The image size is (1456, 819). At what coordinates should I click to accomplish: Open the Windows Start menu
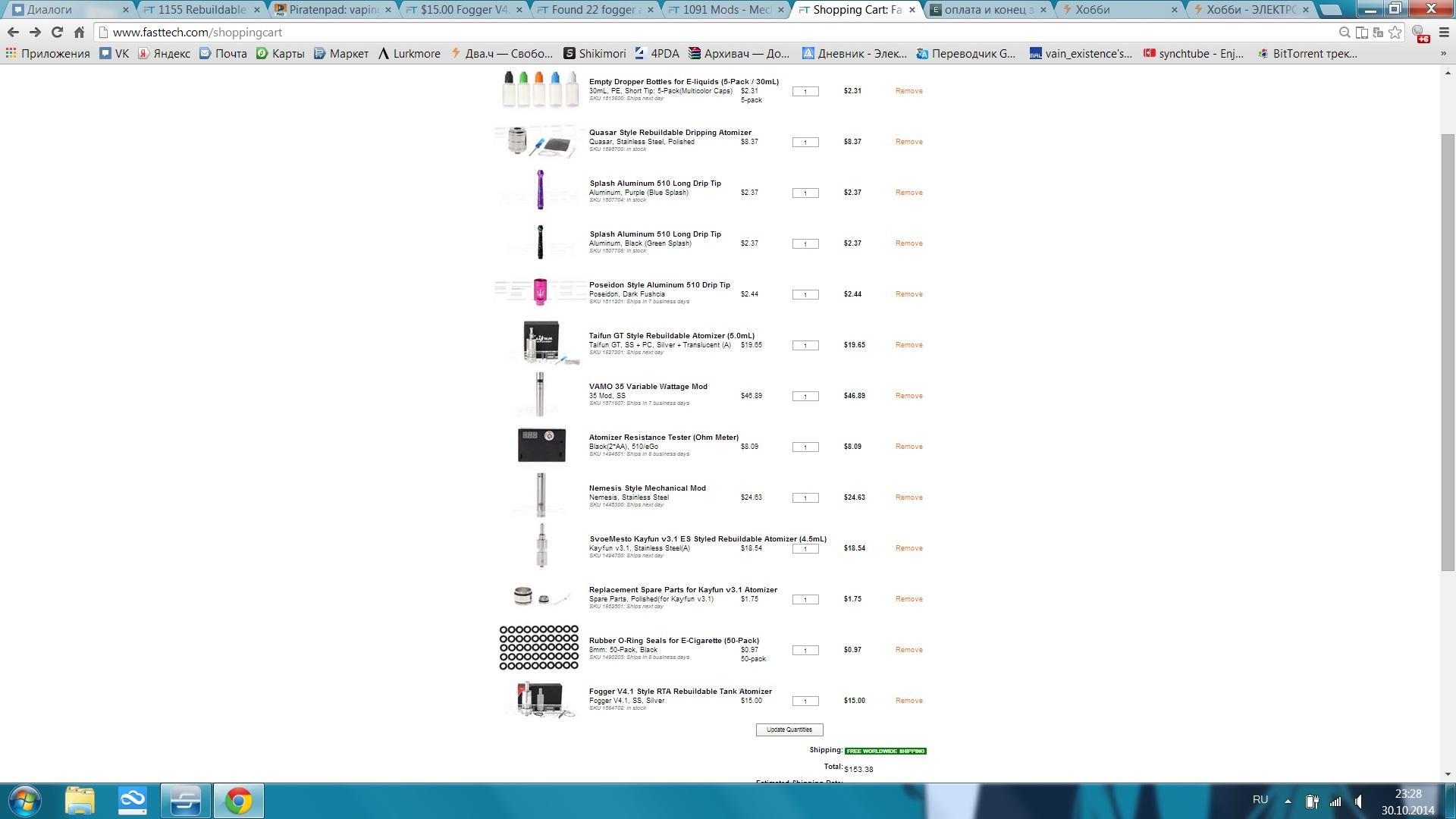25,801
